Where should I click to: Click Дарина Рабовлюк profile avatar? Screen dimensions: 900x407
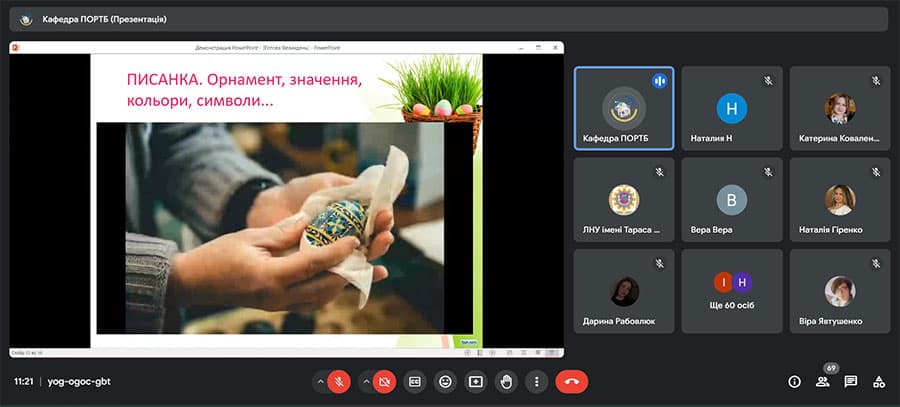pyautogui.click(x=624, y=291)
